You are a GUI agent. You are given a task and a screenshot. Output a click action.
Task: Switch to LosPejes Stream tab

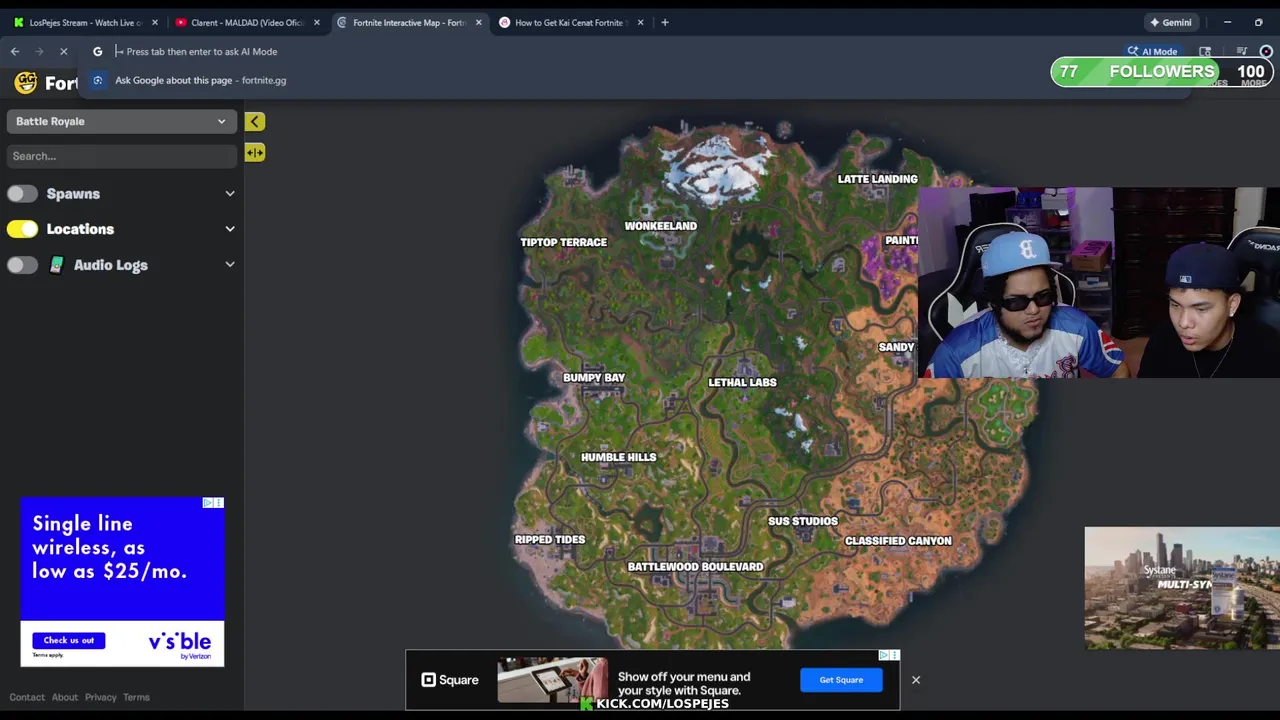point(84,22)
